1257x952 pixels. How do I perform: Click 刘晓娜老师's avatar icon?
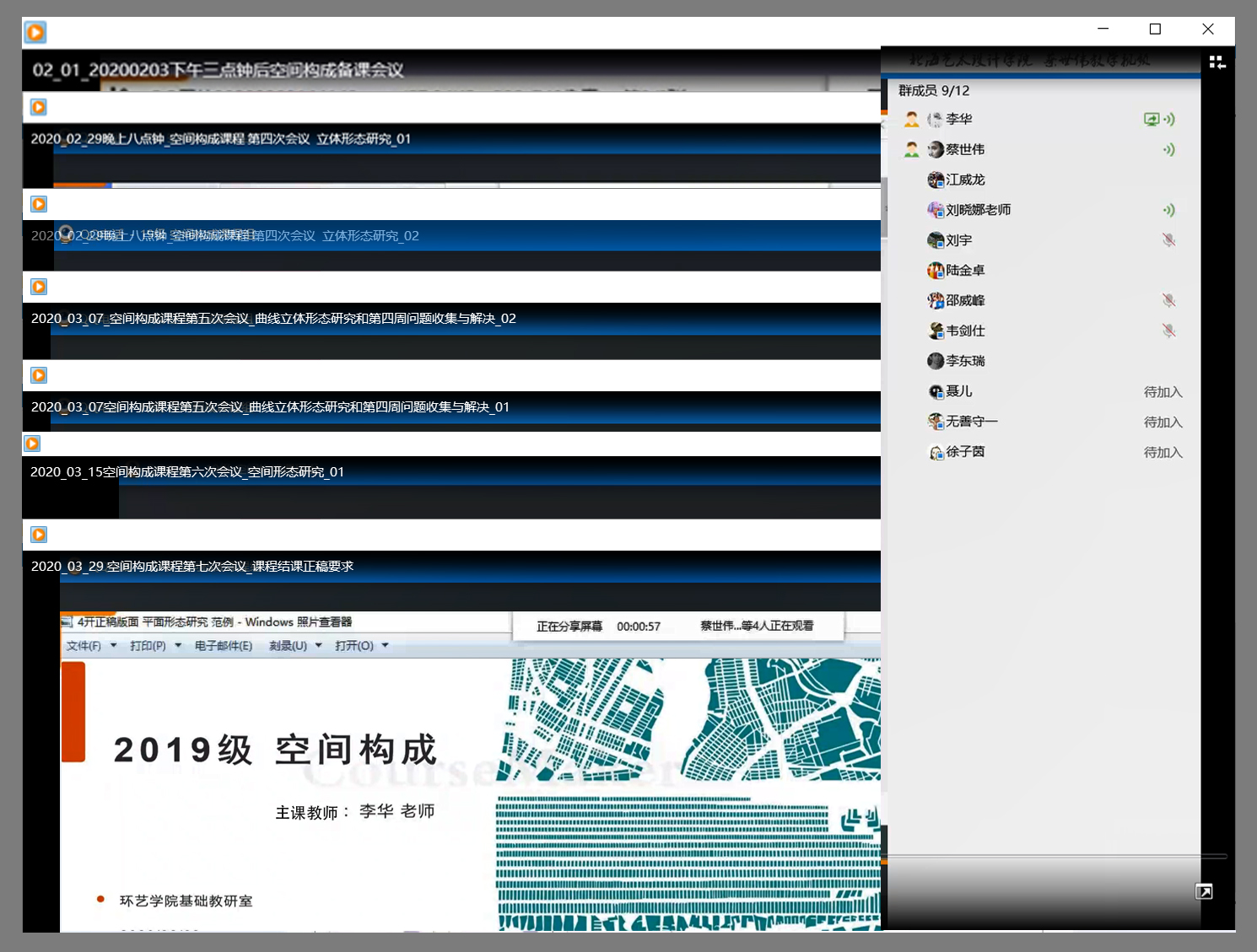coord(936,210)
